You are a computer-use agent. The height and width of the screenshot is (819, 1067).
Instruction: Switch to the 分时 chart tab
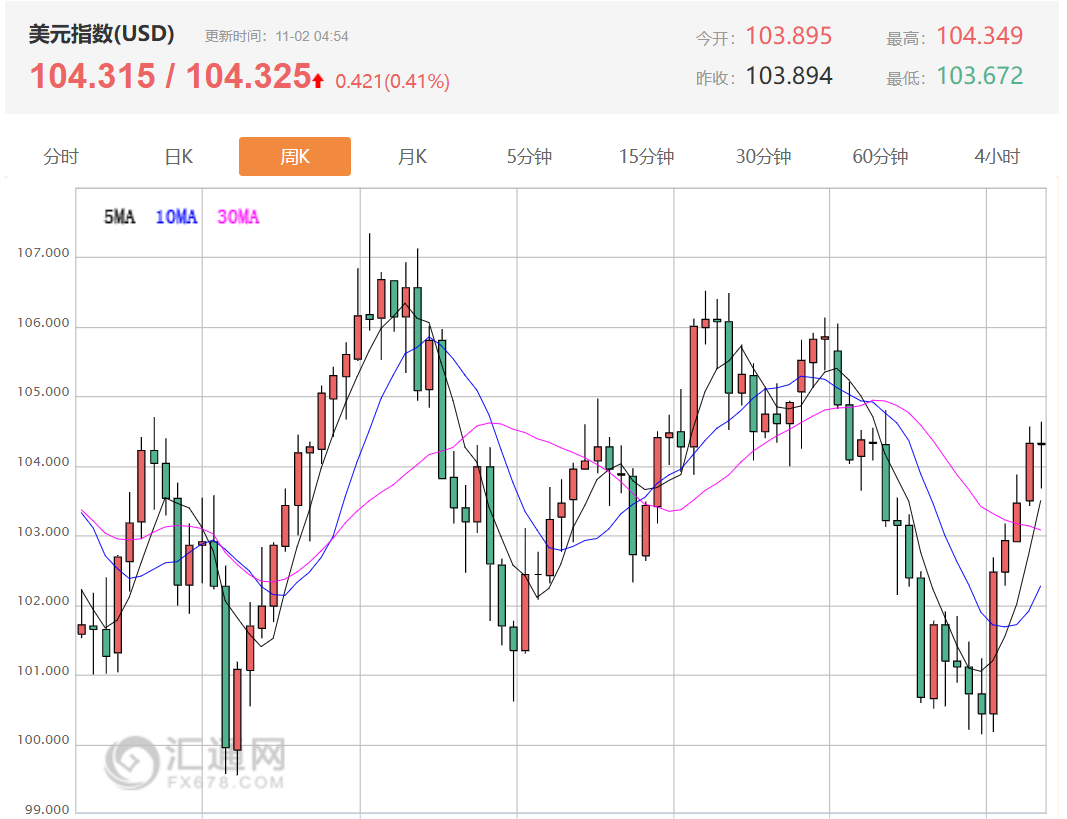coord(61,156)
